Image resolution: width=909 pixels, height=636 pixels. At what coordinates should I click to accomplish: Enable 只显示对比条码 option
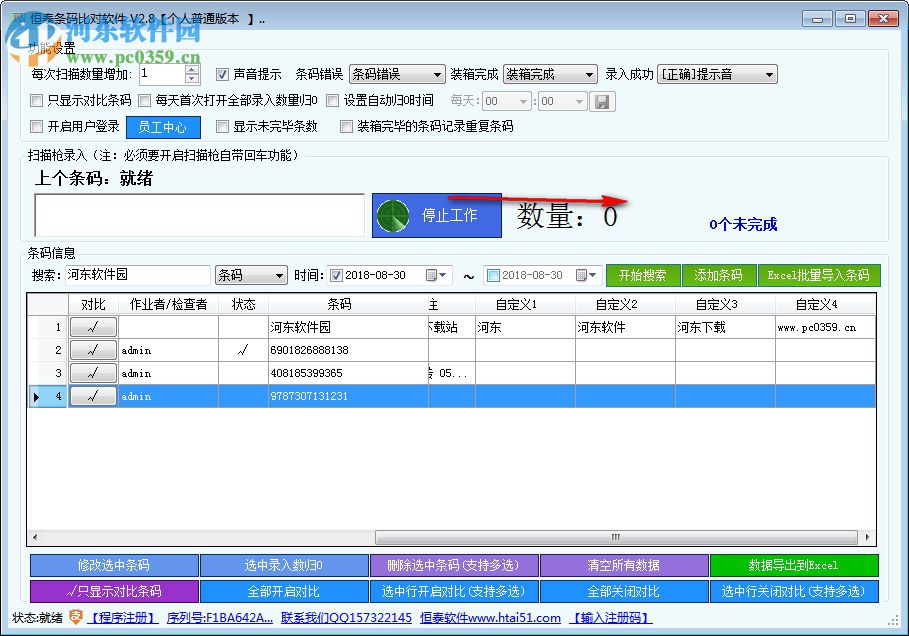pyautogui.click(x=37, y=101)
